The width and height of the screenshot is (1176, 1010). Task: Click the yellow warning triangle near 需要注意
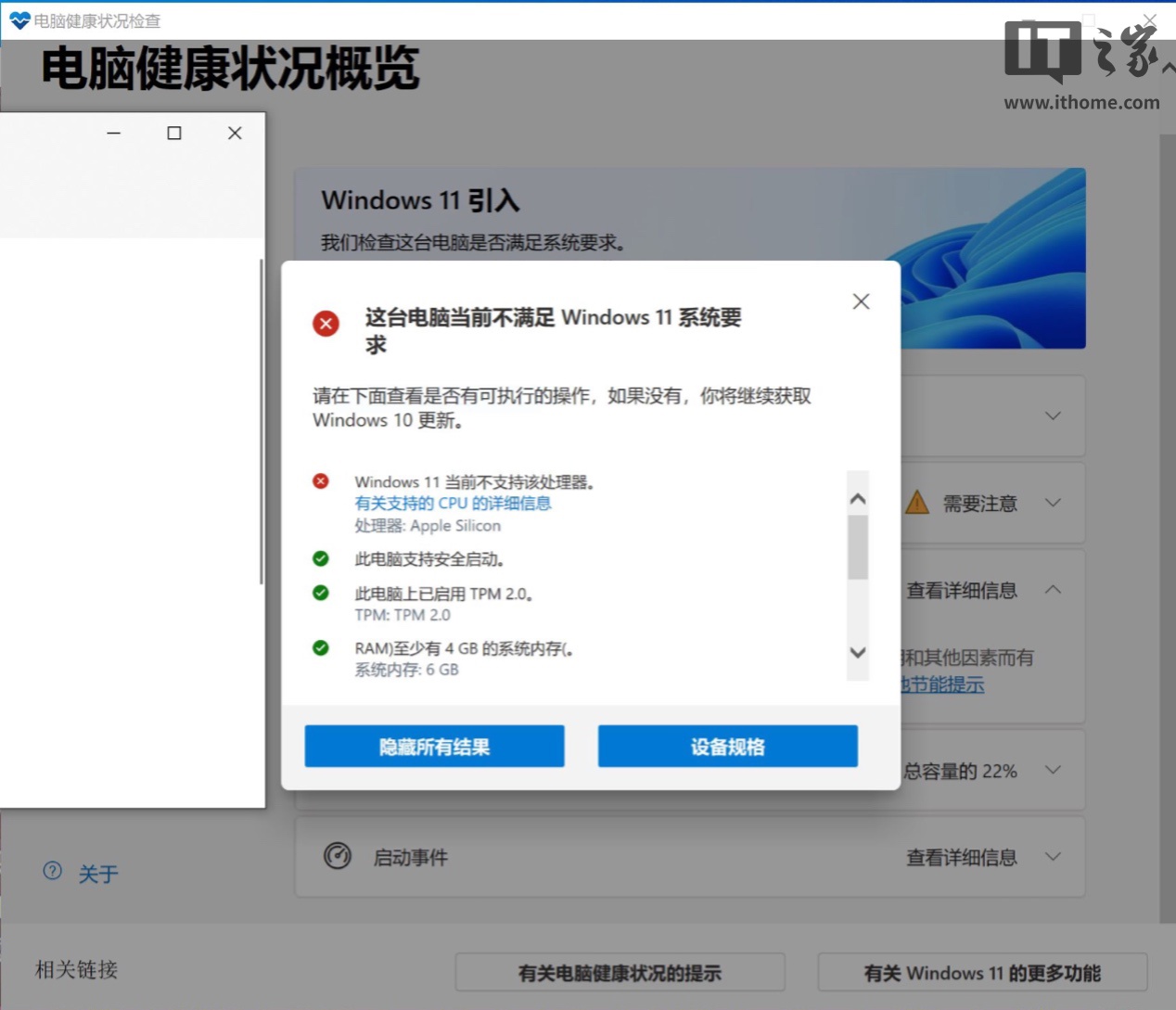[916, 503]
